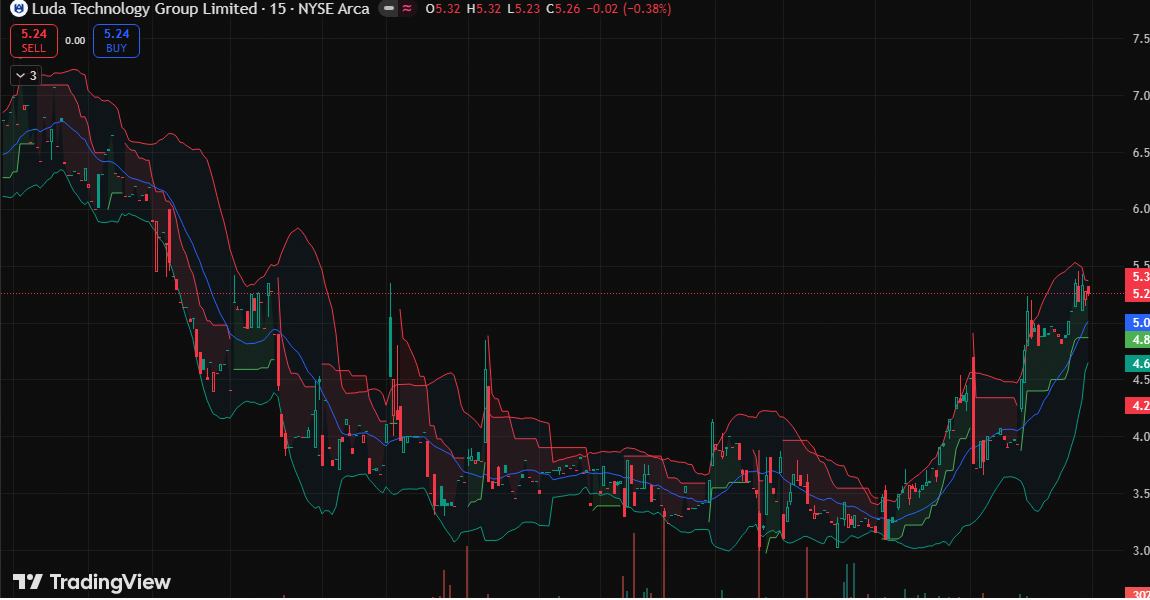Click the change value −0.02 (−0.38%)

pos(628,9)
